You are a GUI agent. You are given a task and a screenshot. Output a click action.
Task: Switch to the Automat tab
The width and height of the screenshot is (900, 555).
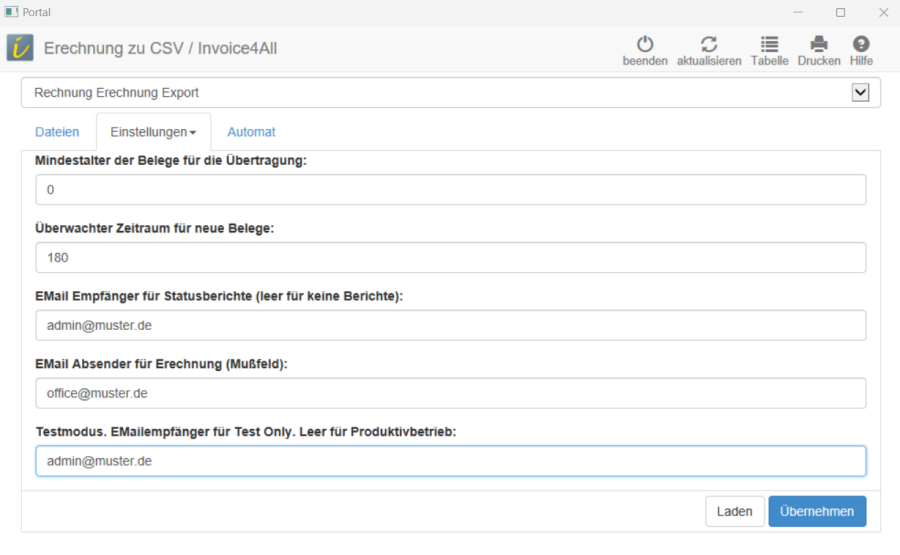coord(251,132)
